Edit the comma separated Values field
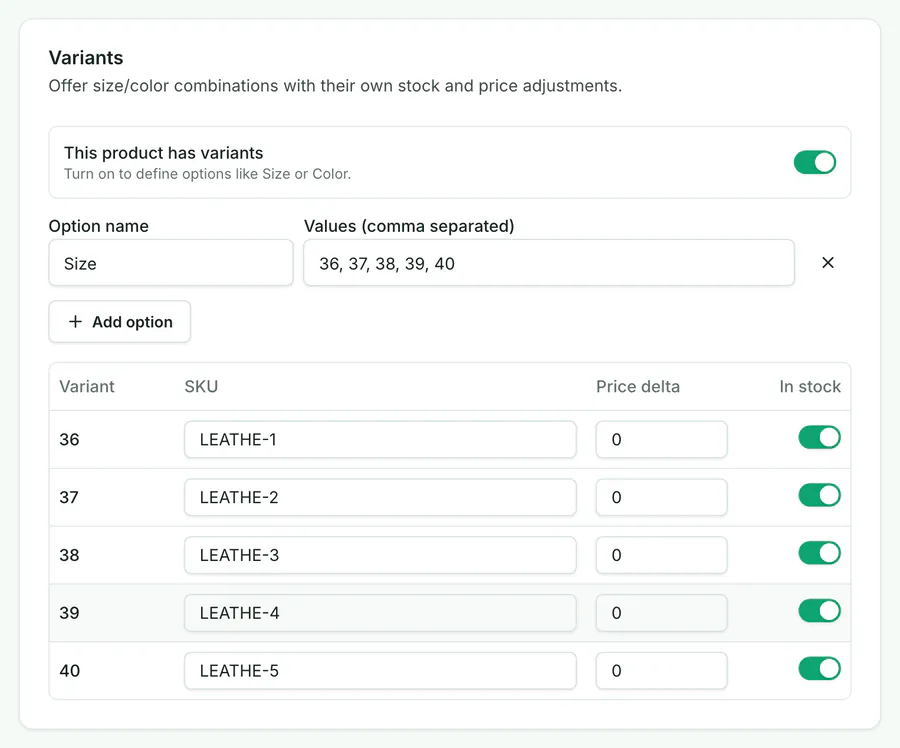 click(549, 263)
